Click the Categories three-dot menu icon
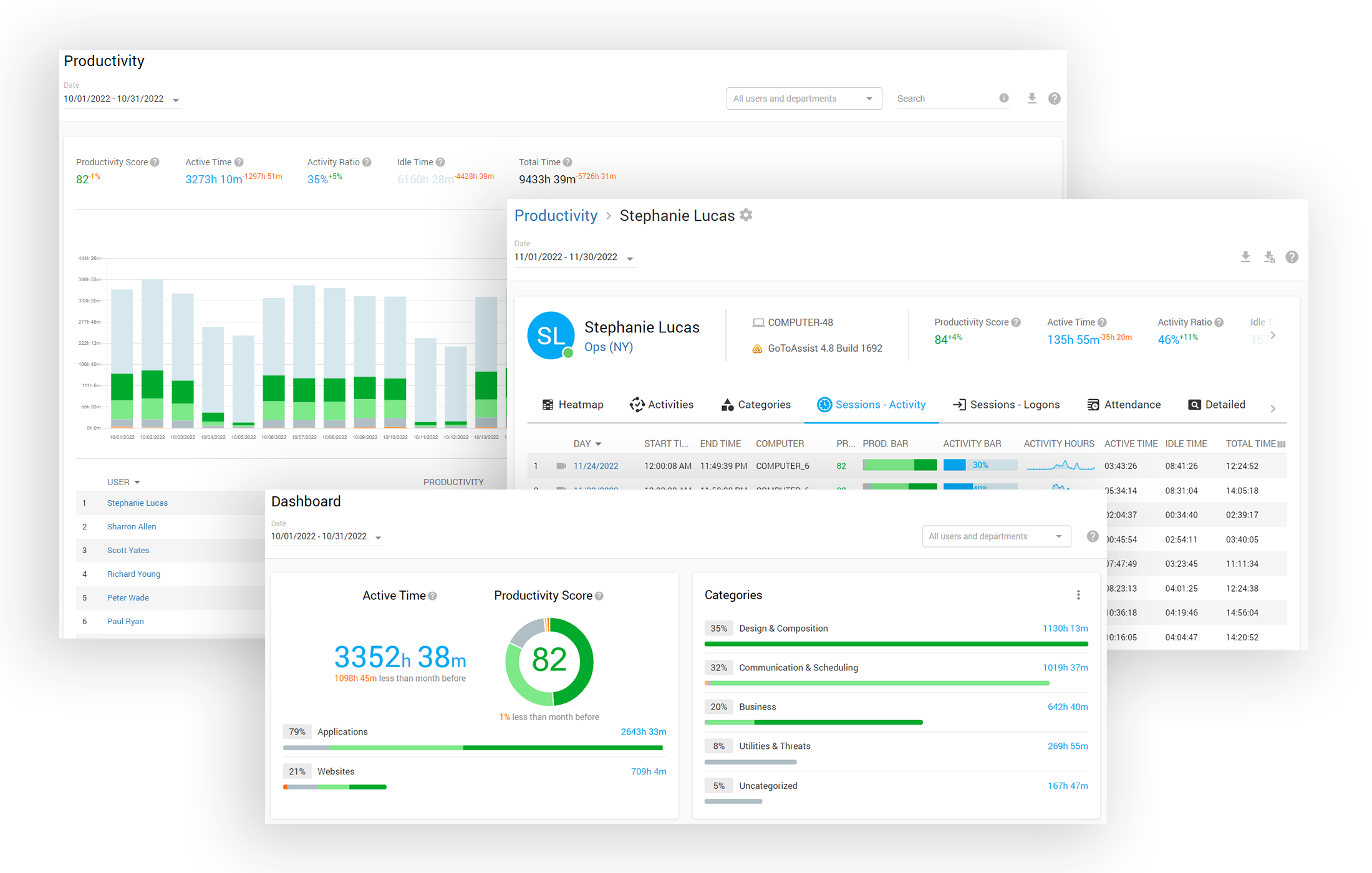The height and width of the screenshot is (873, 1372). (1078, 595)
